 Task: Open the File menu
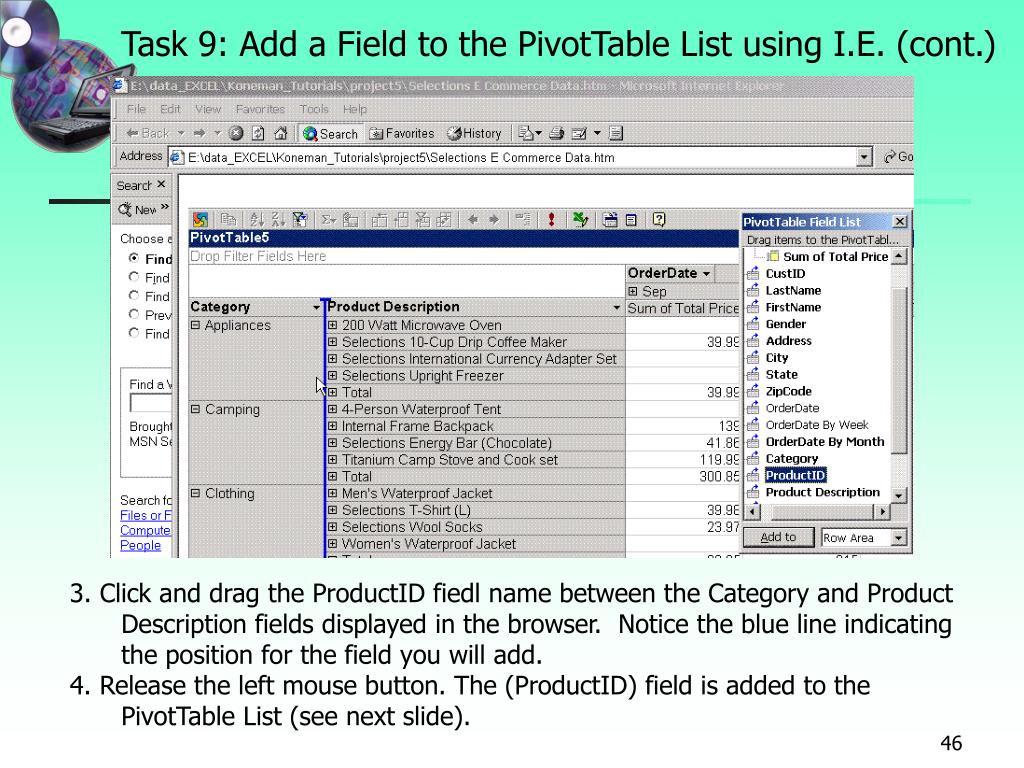136,109
